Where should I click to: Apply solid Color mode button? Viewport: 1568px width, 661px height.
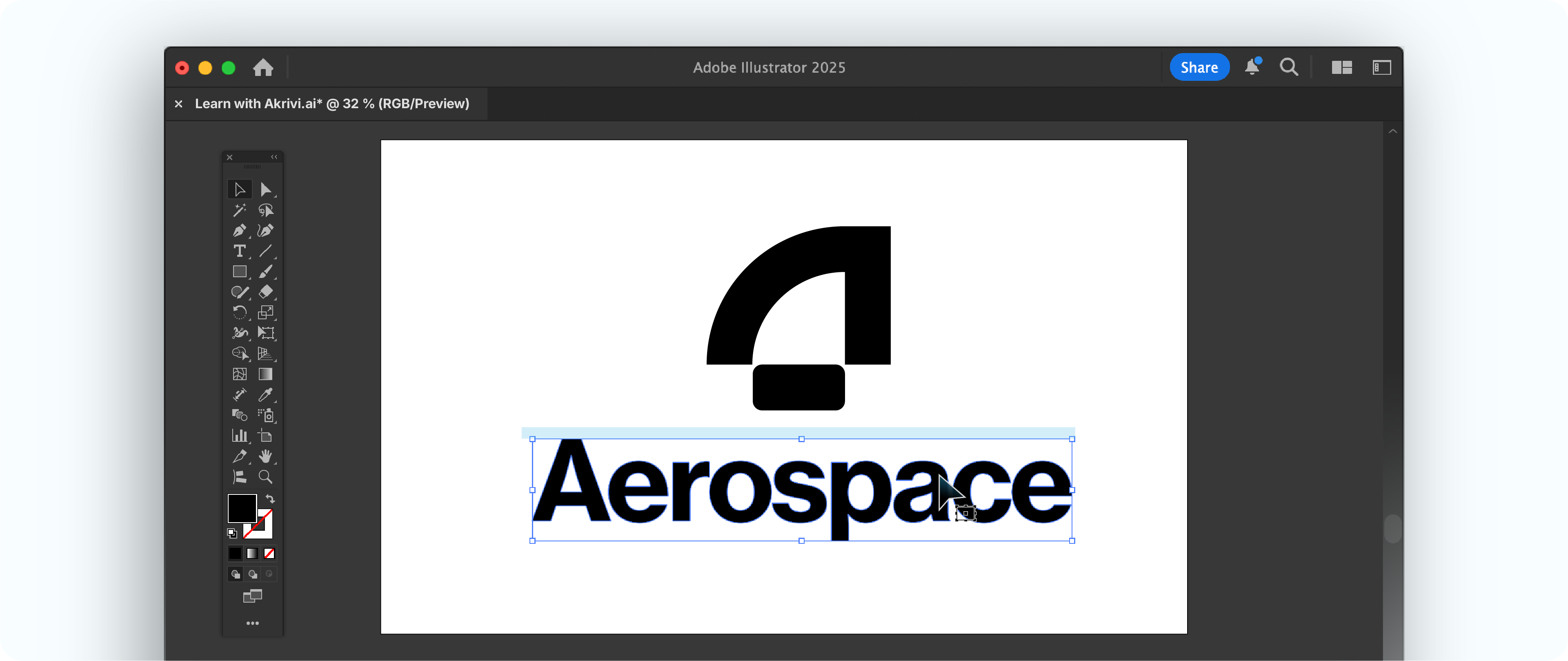(235, 553)
